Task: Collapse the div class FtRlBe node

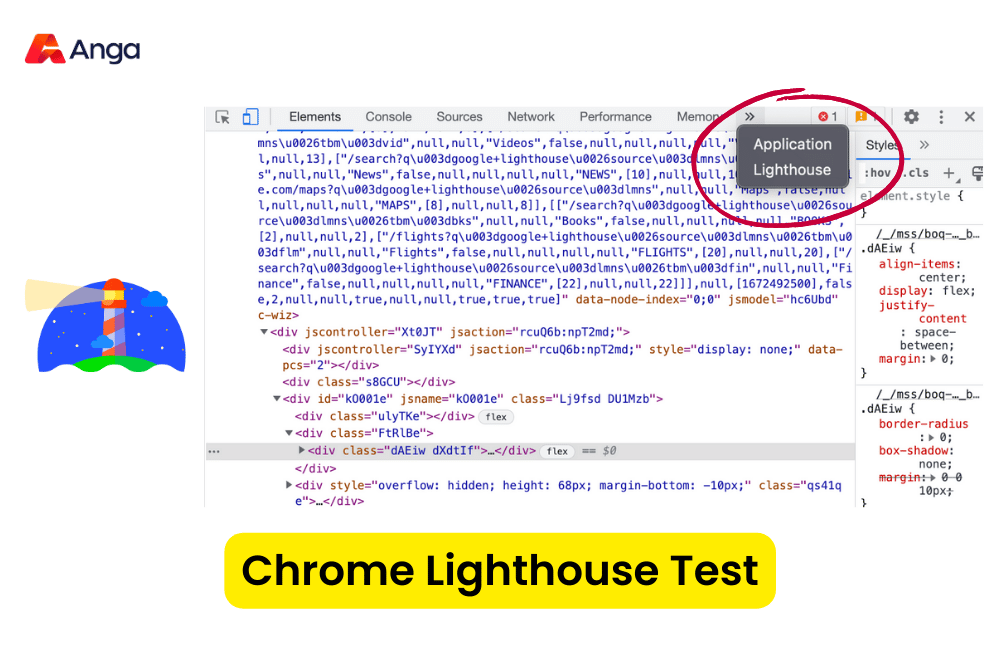Action: point(288,432)
